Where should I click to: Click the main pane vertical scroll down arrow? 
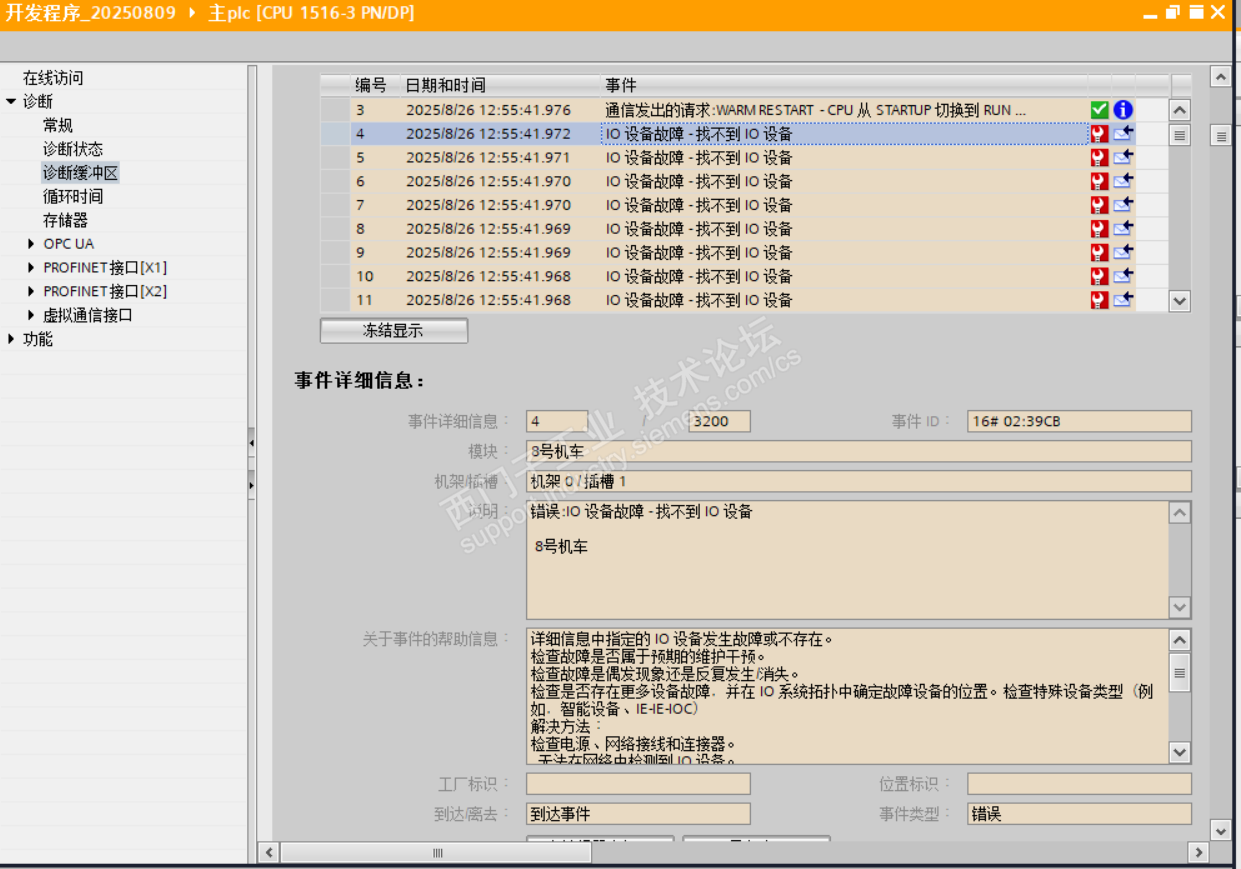coord(1220,830)
